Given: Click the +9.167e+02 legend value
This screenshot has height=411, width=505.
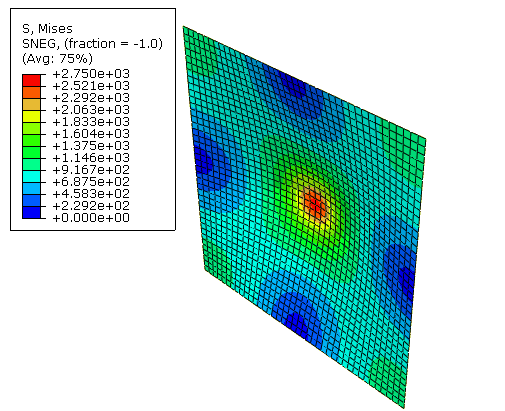Looking at the screenshot, I should click(x=91, y=170).
